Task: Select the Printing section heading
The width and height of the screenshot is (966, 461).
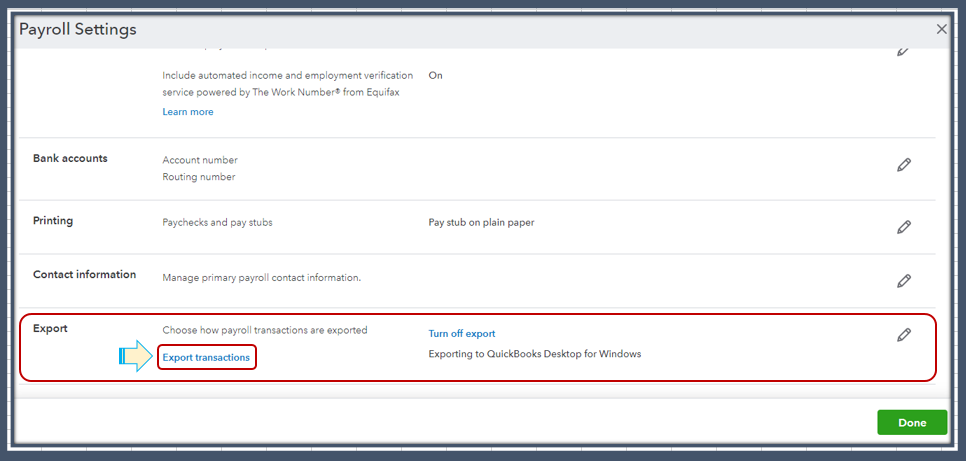Action: 53,221
